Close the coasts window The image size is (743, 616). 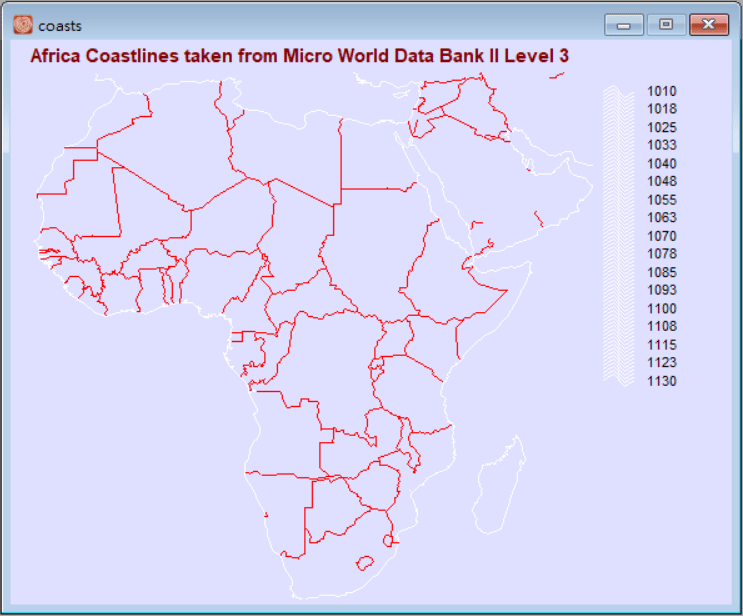point(708,25)
